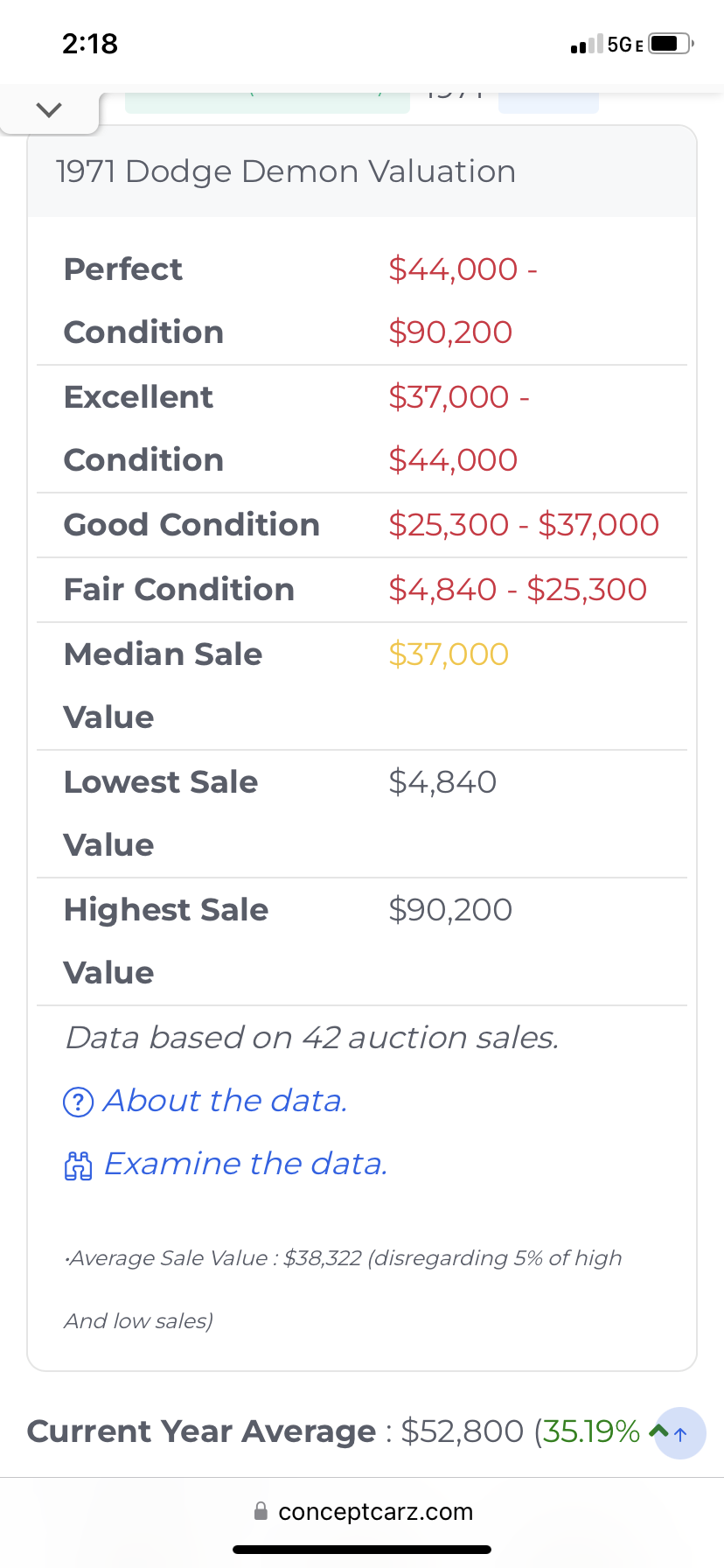This screenshot has height=1568, width=724.
Task: Tap the battery icon in status bar
Action: [x=670, y=44]
